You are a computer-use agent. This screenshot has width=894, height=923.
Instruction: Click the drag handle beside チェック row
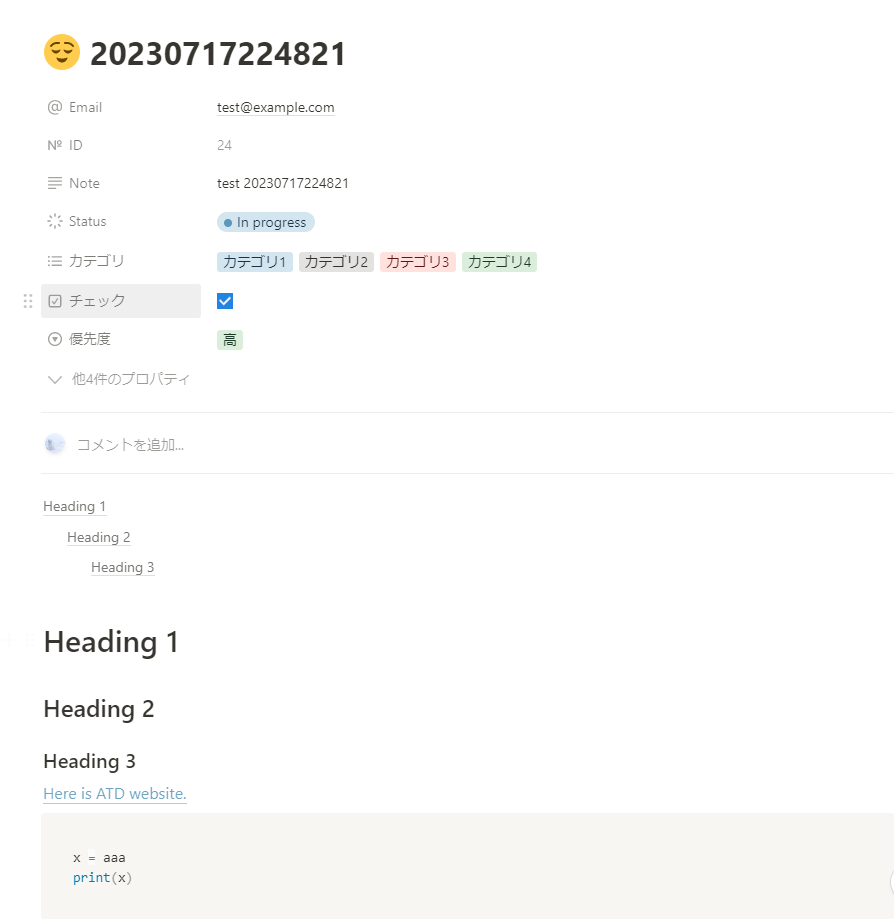tap(28, 300)
